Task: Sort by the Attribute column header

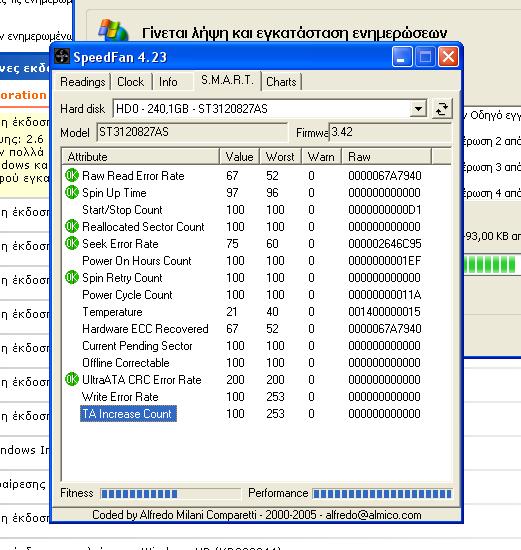Action: (141, 157)
